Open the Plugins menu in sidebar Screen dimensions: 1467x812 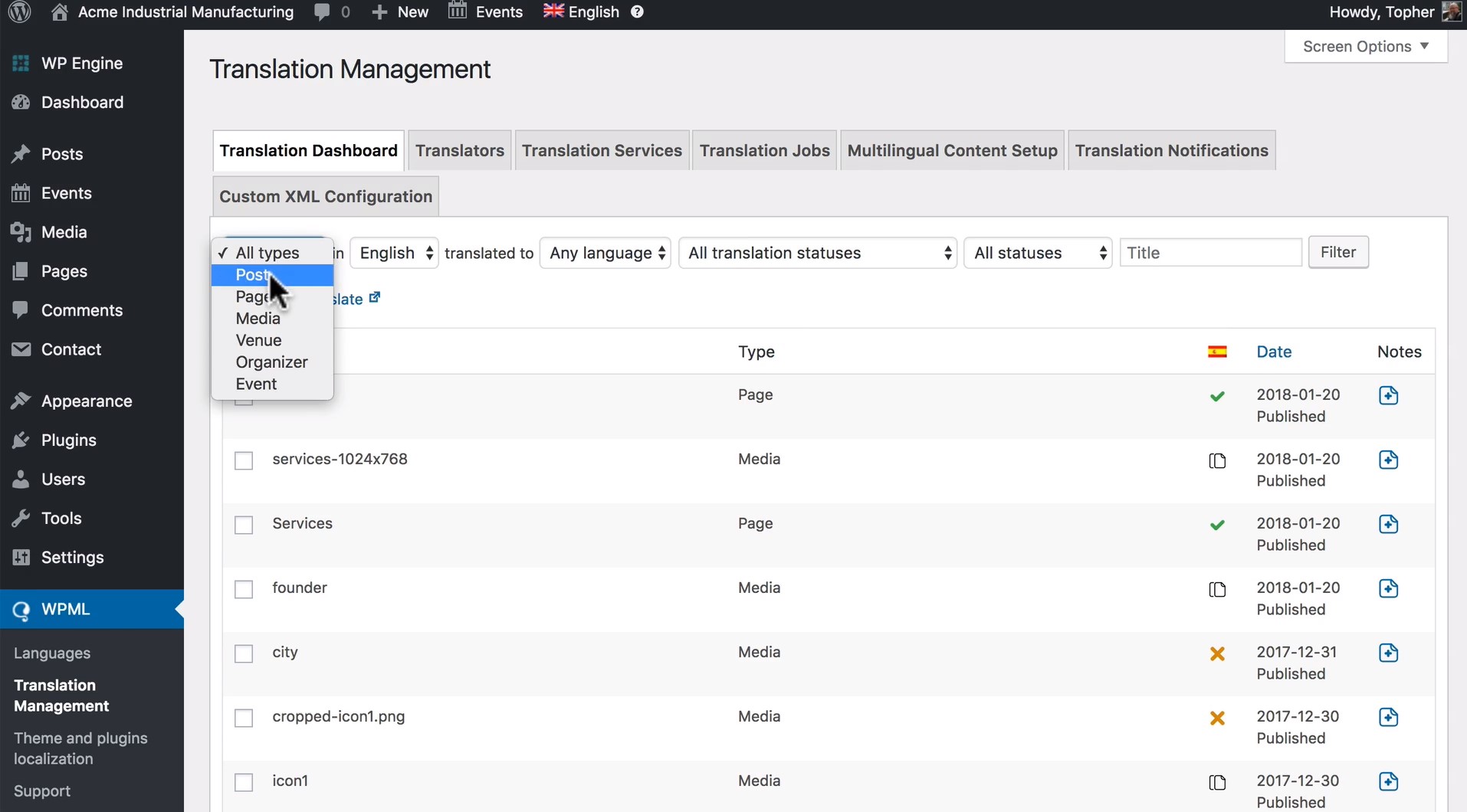click(69, 440)
